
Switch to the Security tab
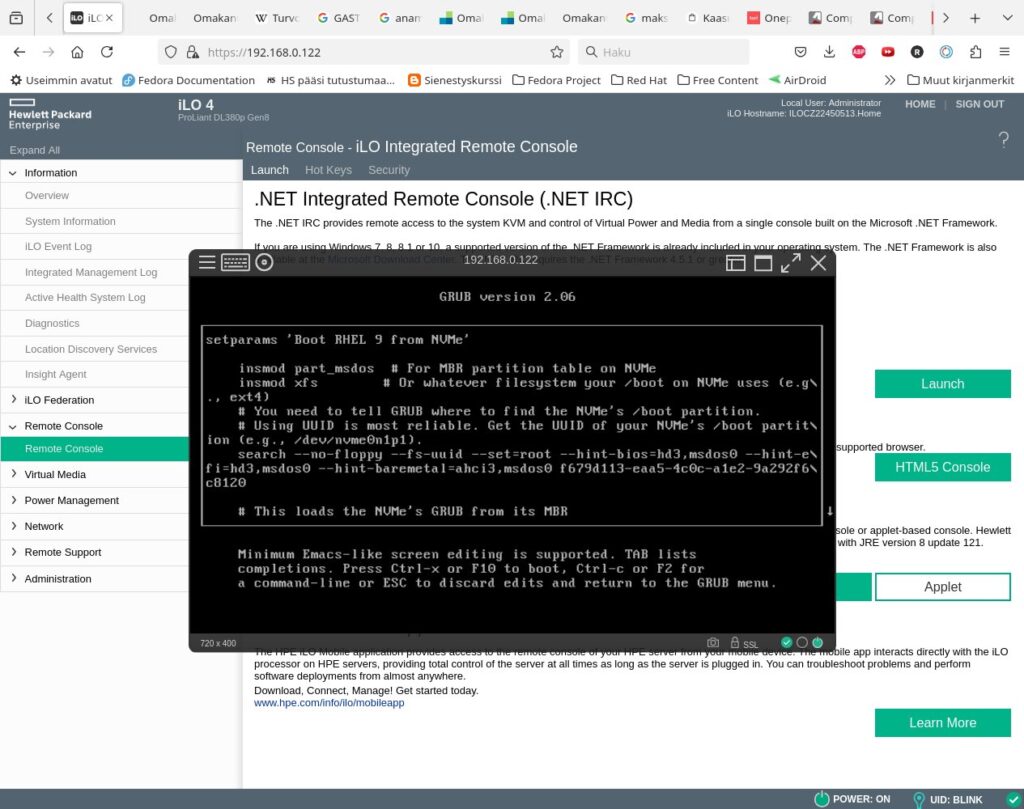(x=389, y=170)
